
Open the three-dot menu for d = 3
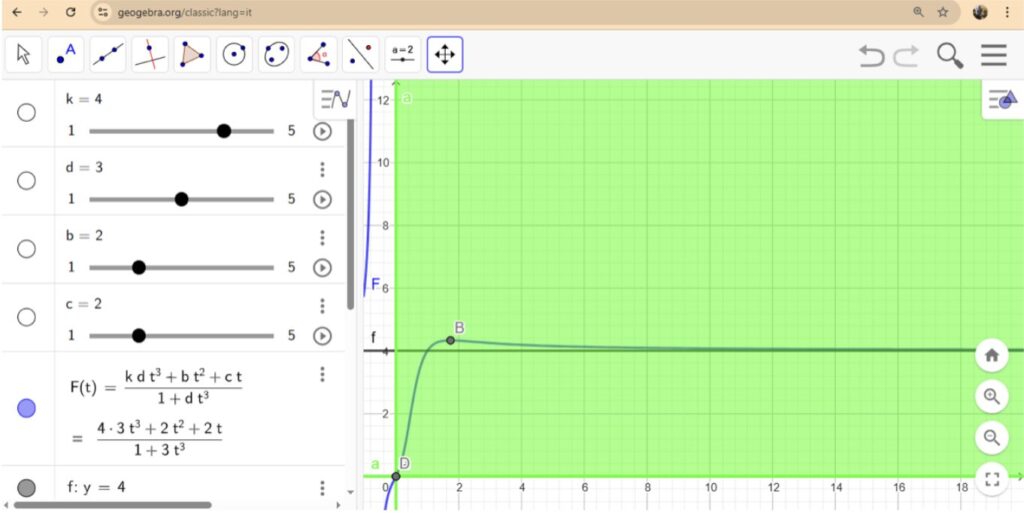tap(322, 169)
